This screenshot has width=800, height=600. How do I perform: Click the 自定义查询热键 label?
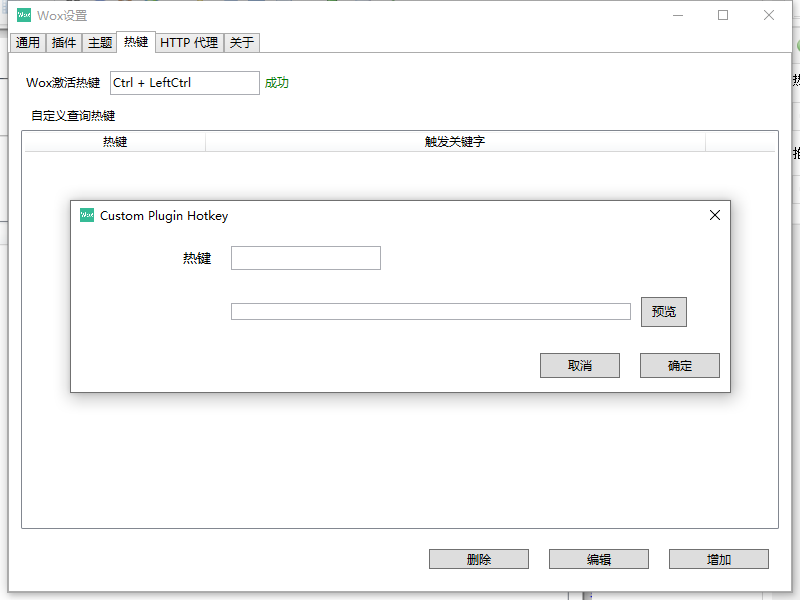[73, 116]
